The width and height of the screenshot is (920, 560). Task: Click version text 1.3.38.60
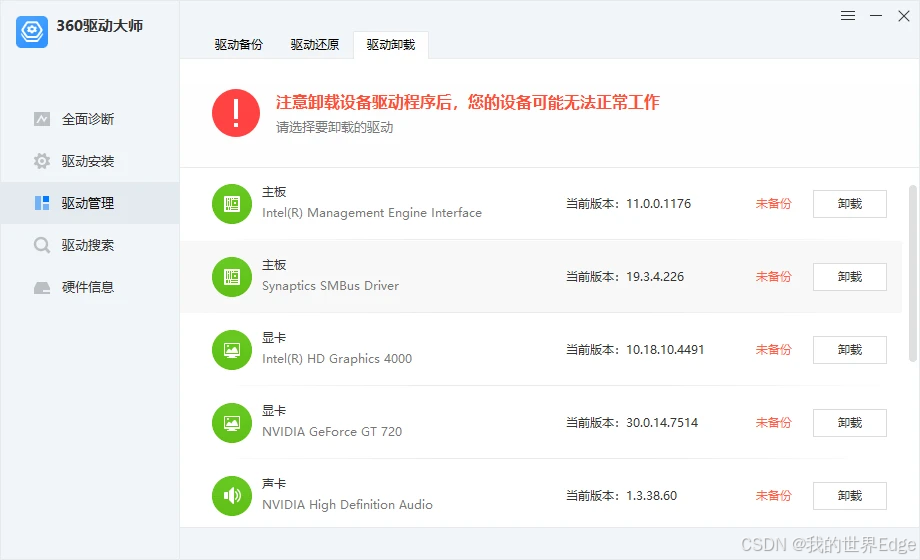(x=651, y=495)
